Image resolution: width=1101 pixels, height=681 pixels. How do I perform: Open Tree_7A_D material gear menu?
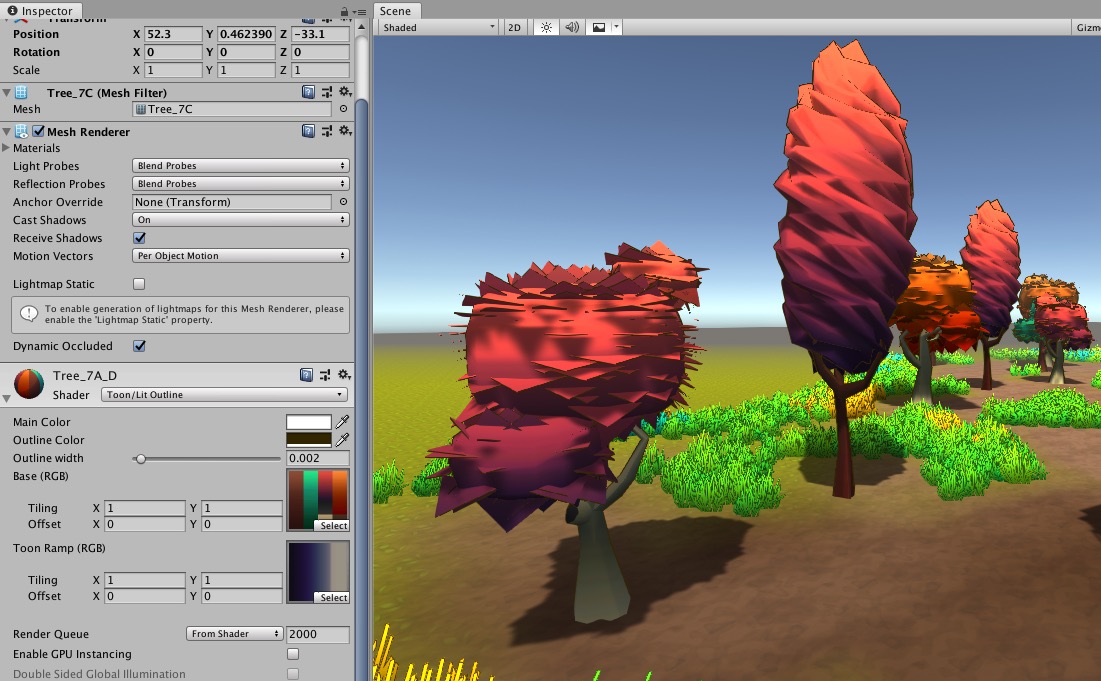(343, 375)
